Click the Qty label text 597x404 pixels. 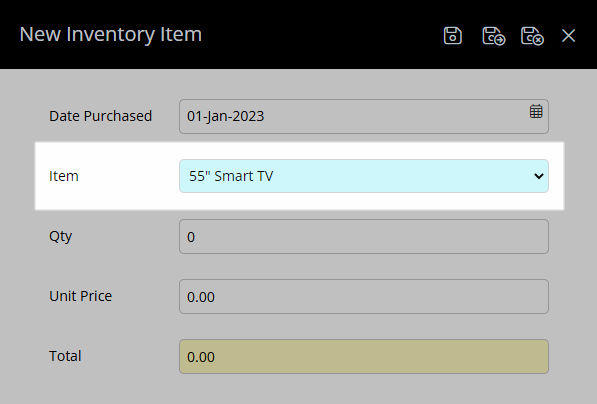tap(61, 236)
